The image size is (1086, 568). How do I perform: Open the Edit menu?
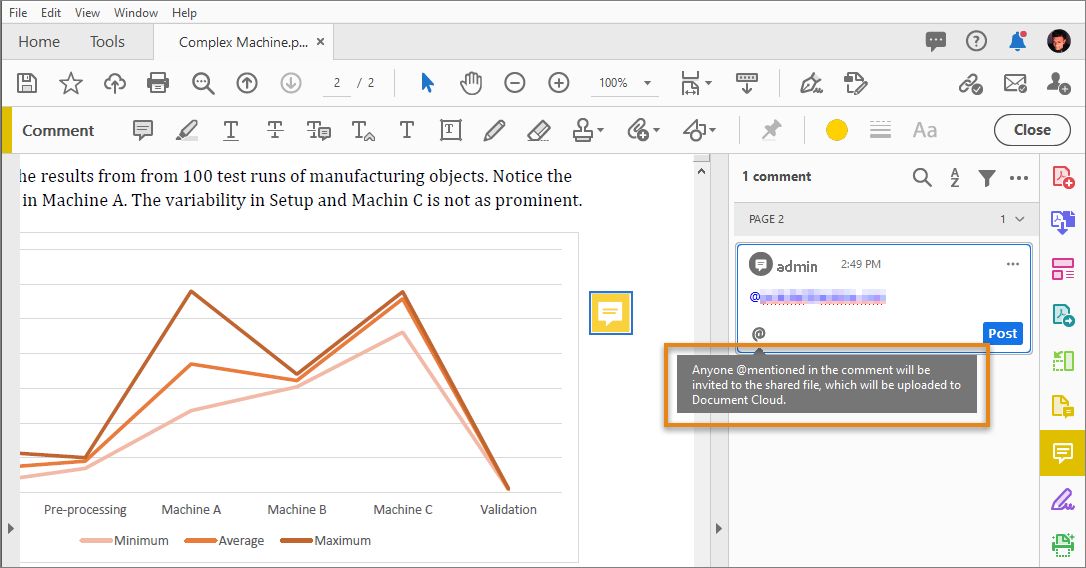51,12
